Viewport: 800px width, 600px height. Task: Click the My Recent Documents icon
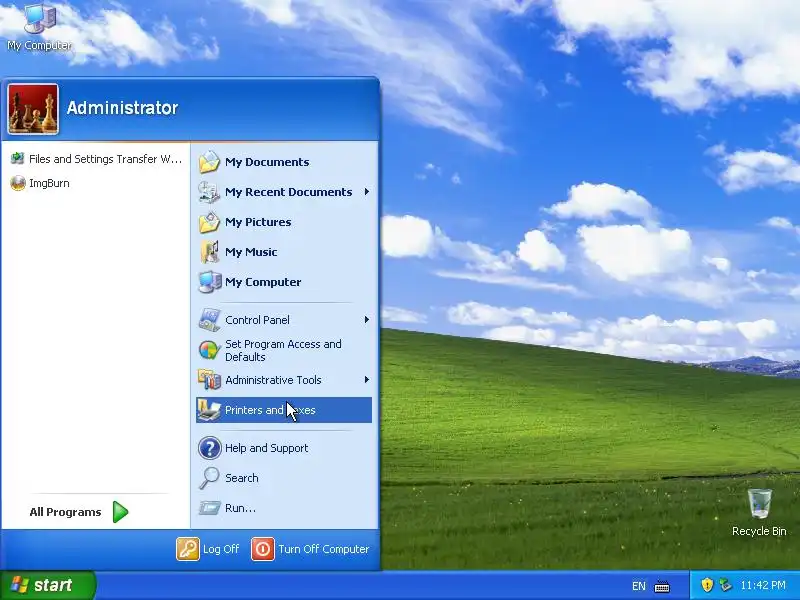tap(209, 192)
